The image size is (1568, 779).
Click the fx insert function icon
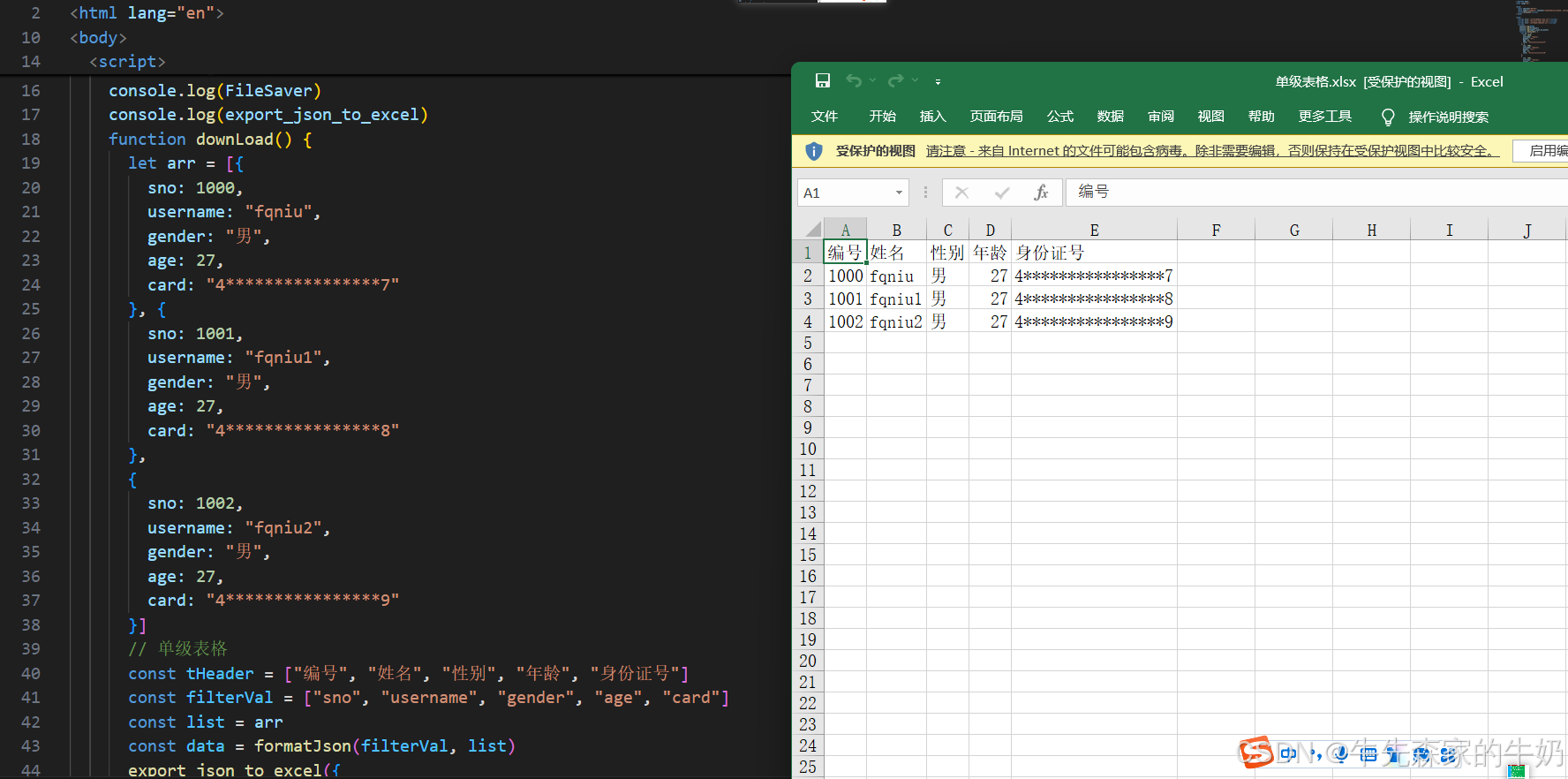pos(1041,193)
